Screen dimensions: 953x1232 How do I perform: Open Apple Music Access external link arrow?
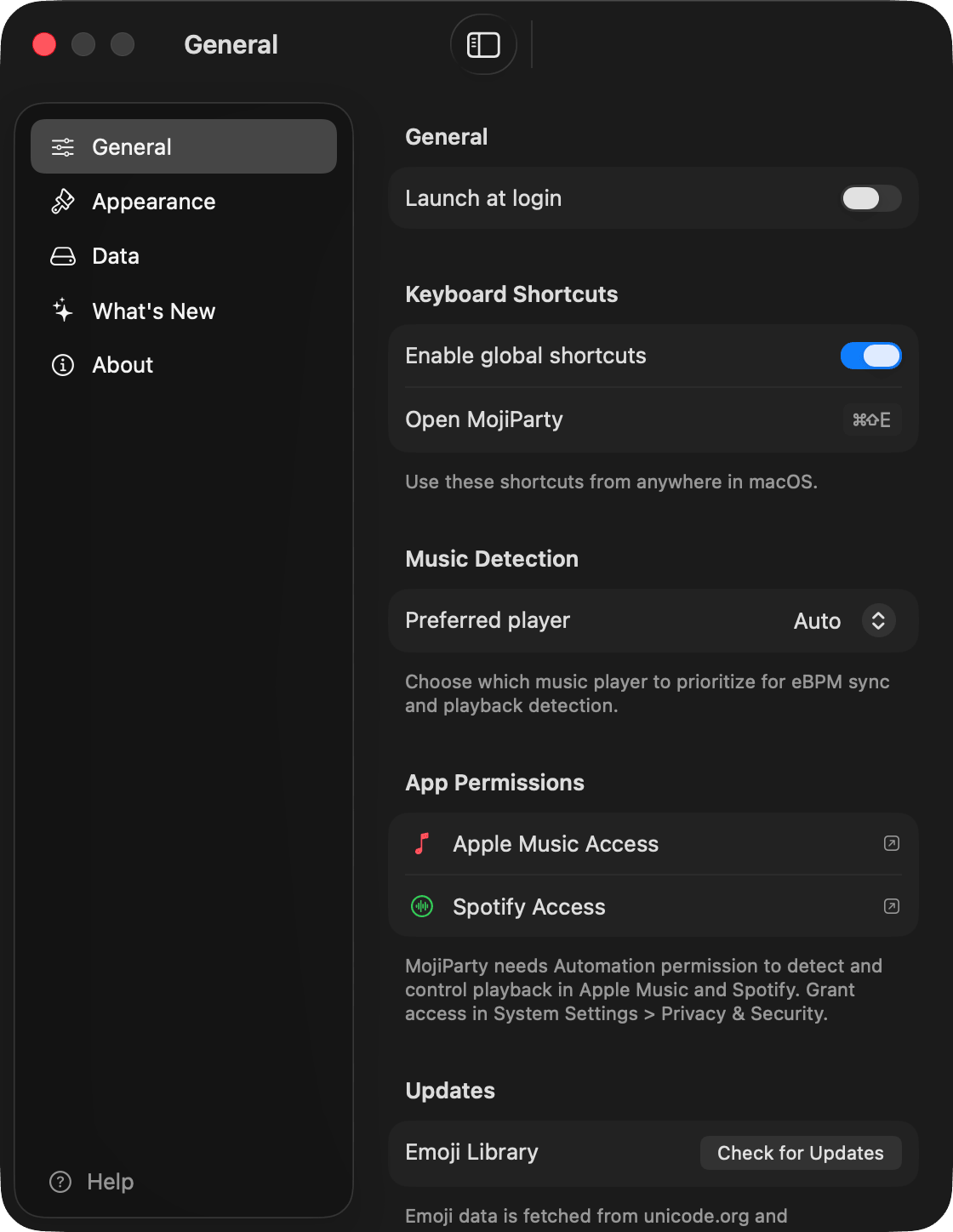pos(892,843)
